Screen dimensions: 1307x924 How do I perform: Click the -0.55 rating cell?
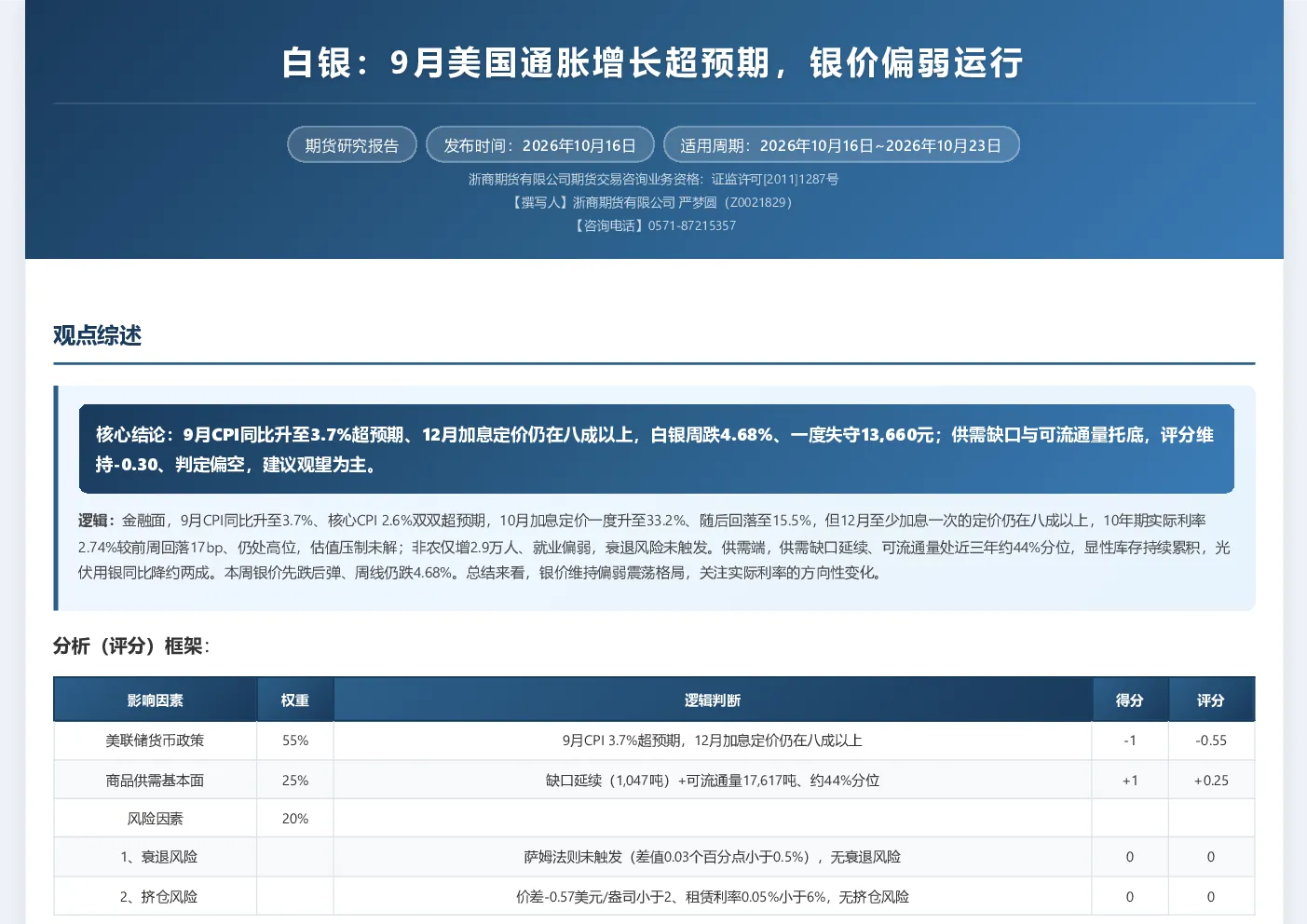[1211, 741]
